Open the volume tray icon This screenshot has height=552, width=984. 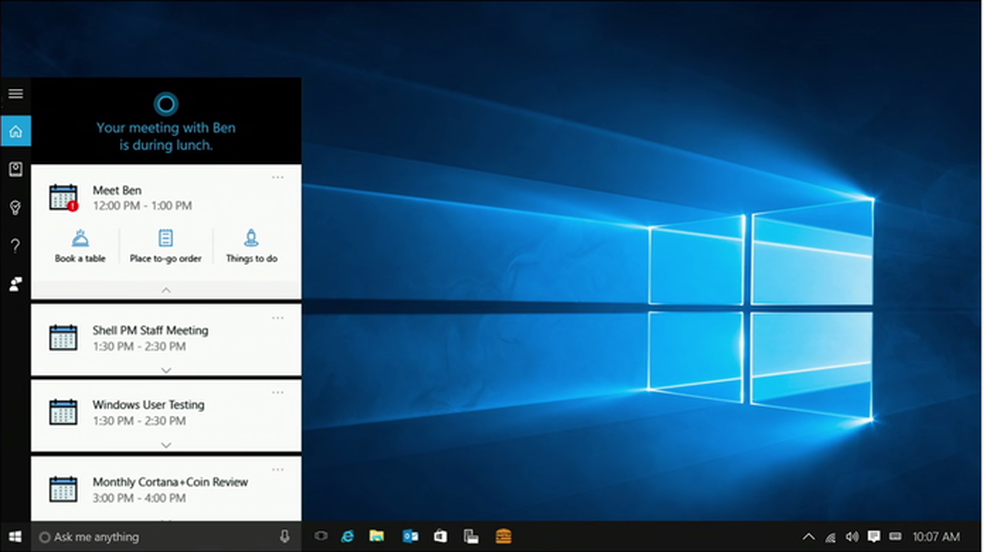pyautogui.click(x=852, y=537)
